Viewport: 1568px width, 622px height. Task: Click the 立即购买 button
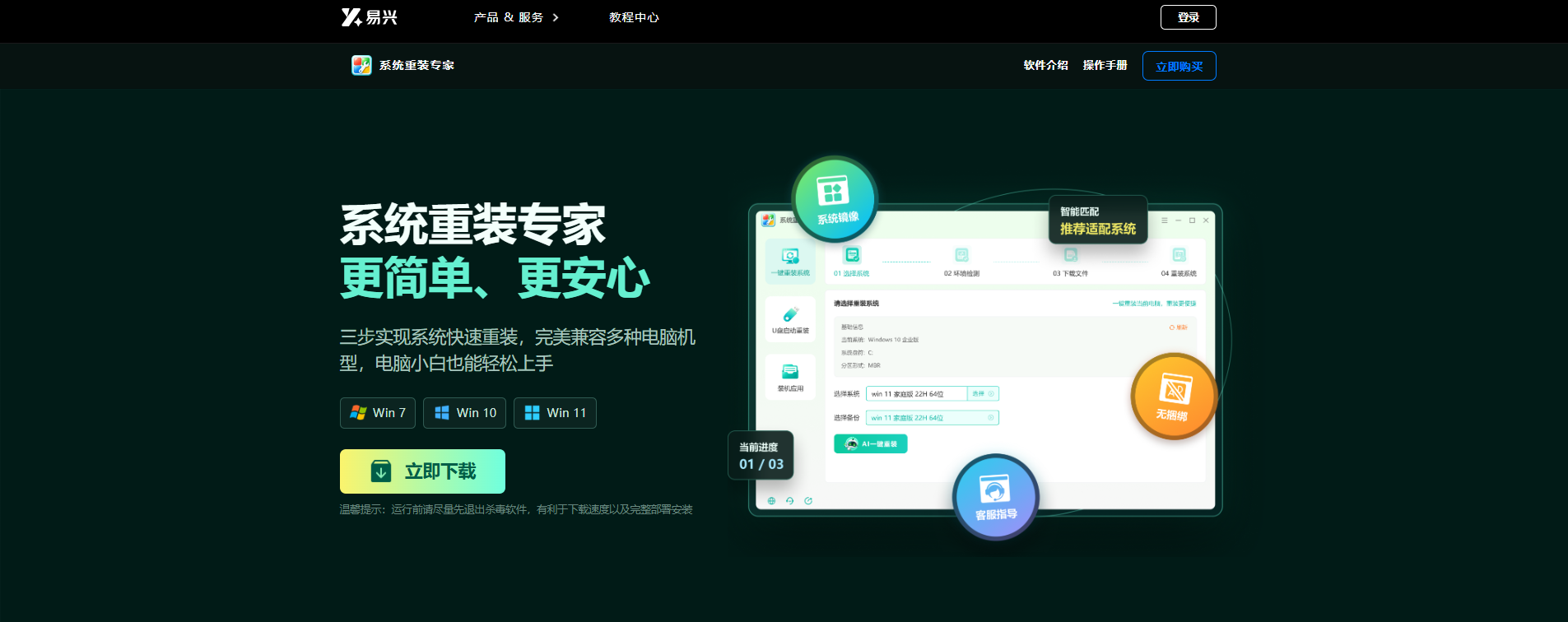(1179, 66)
